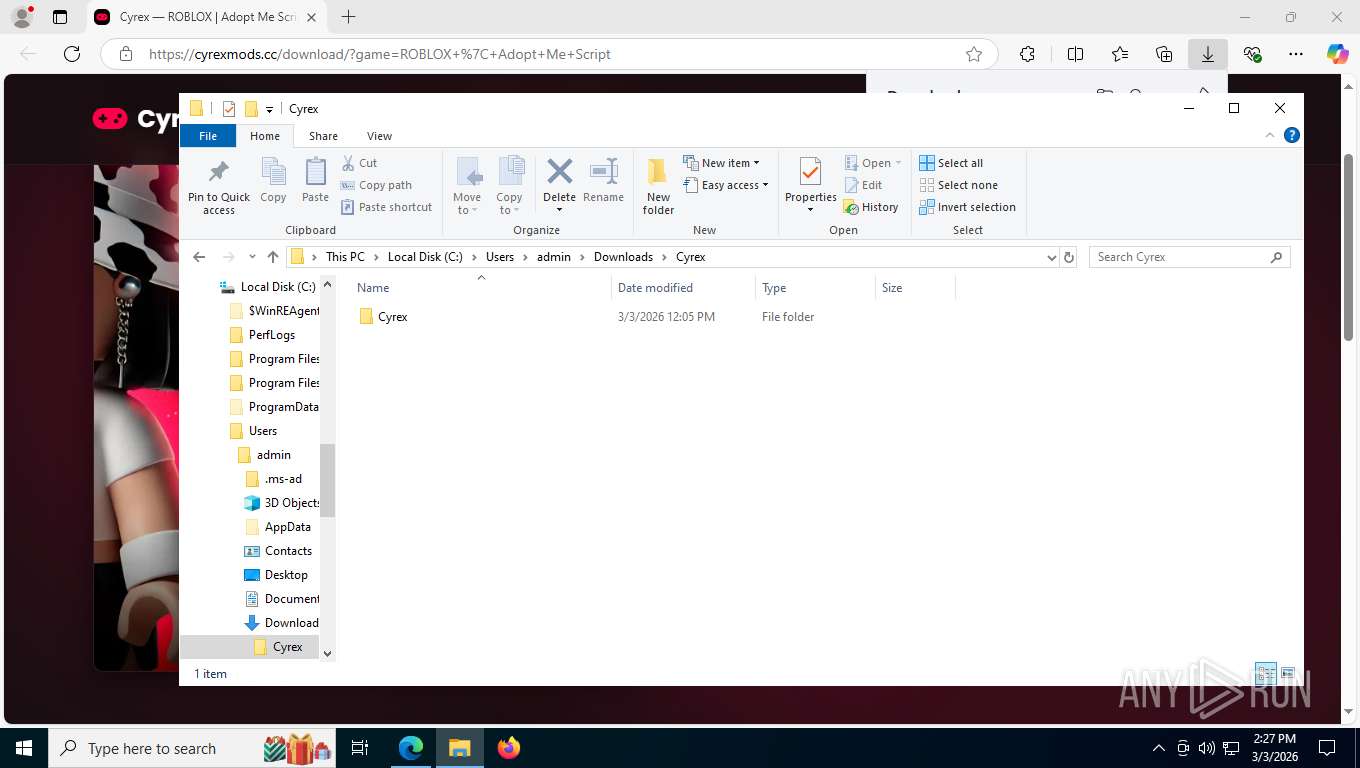The width and height of the screenshot is (1360, 768).
Task: Click Select none
Action: pos(958,185)
